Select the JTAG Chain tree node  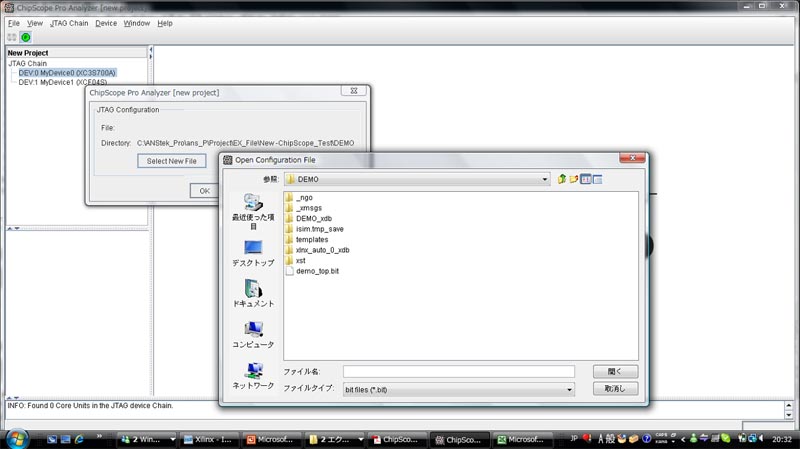coord(28,64)
